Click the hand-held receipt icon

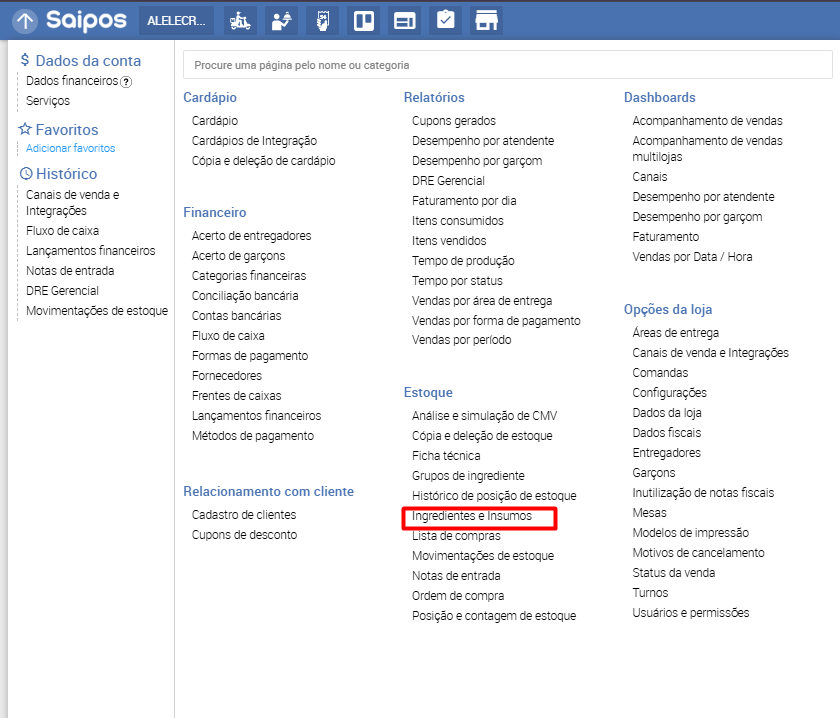[322, 21]
